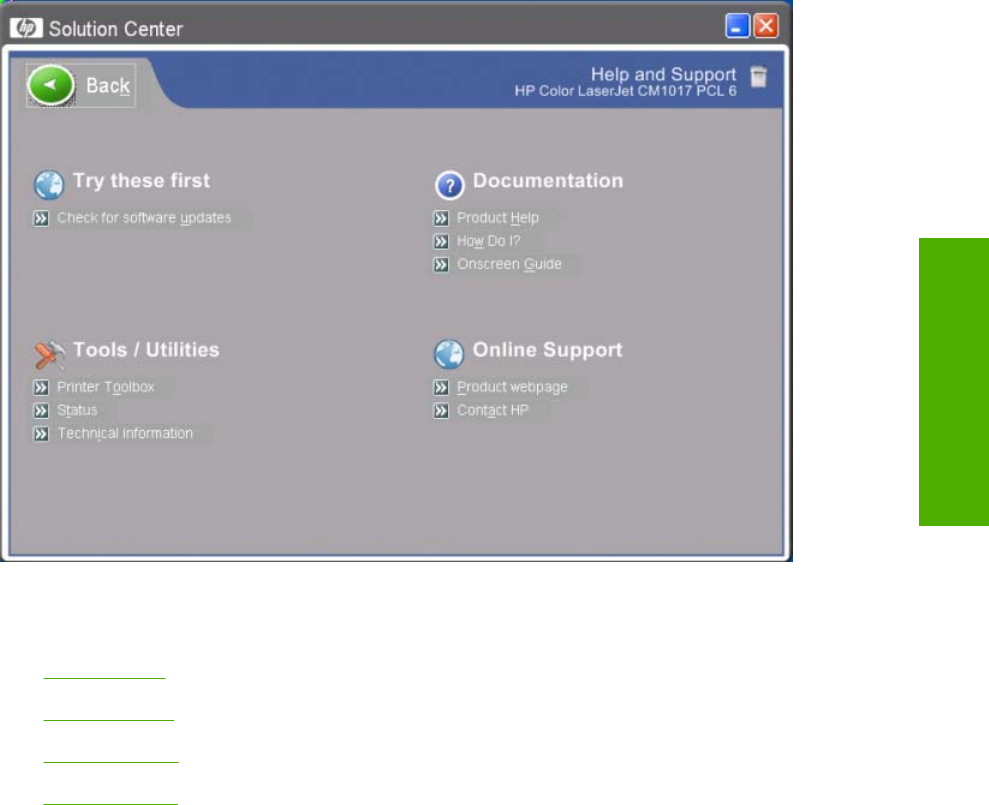Click the trash can icon near Help and Support
This screenshot has height=805, width=989.
[x=759, y=77]
